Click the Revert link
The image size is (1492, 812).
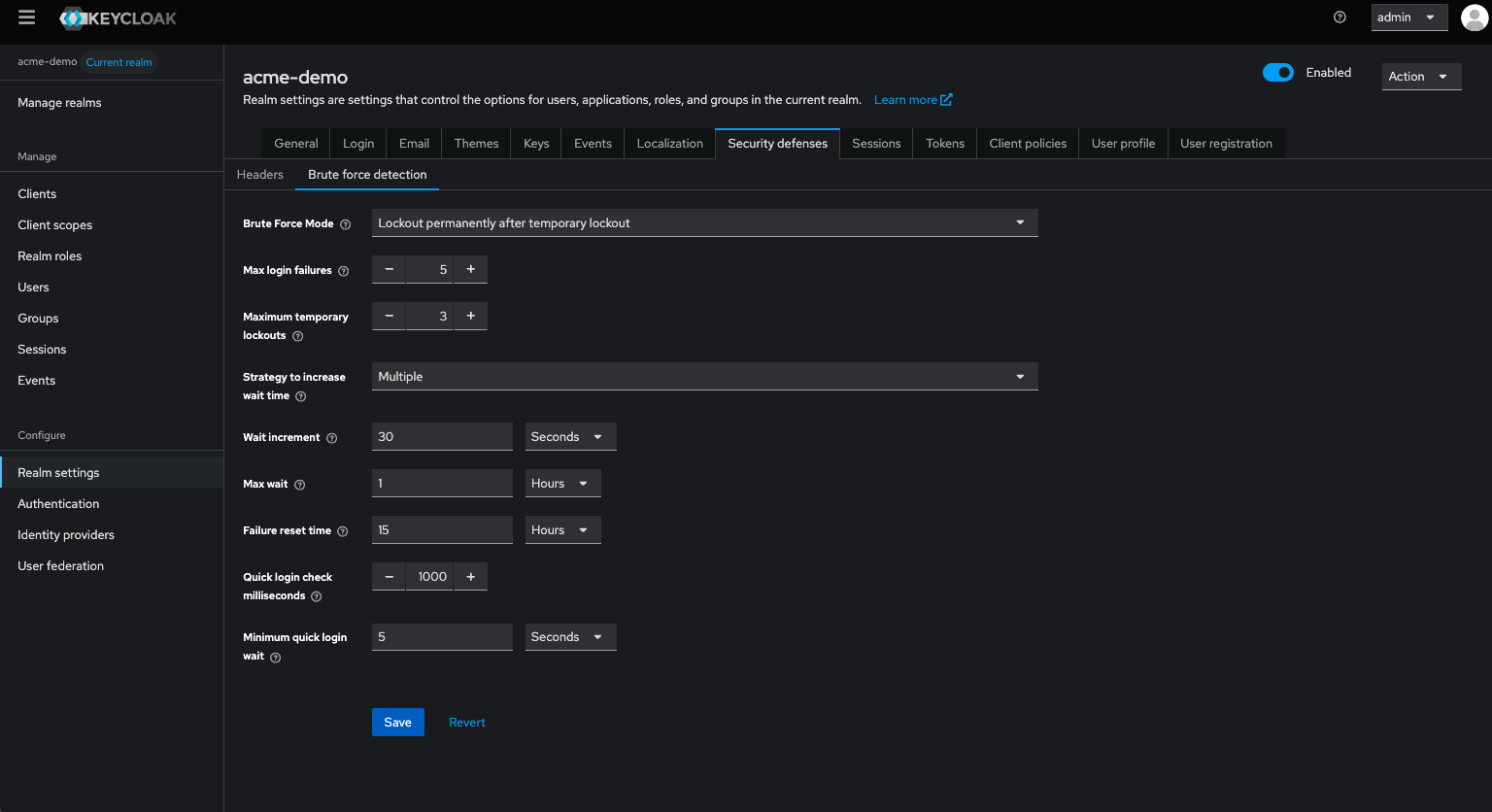pos(467,722)
